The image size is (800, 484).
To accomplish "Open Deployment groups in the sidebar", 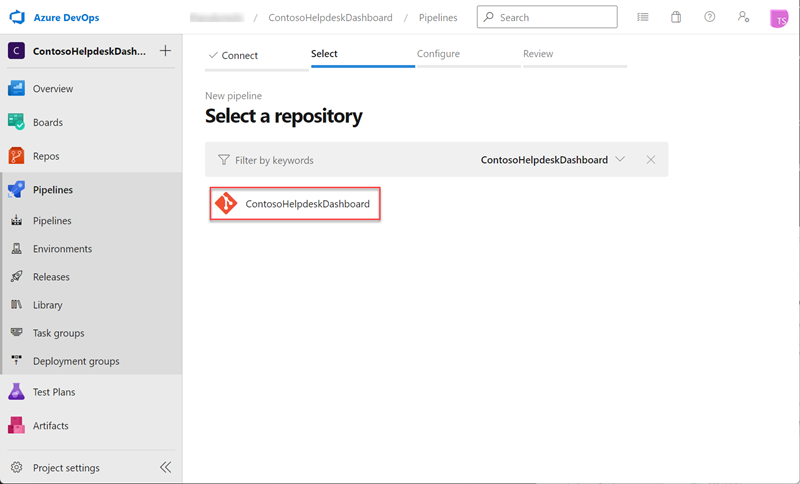I will (77, 361).
